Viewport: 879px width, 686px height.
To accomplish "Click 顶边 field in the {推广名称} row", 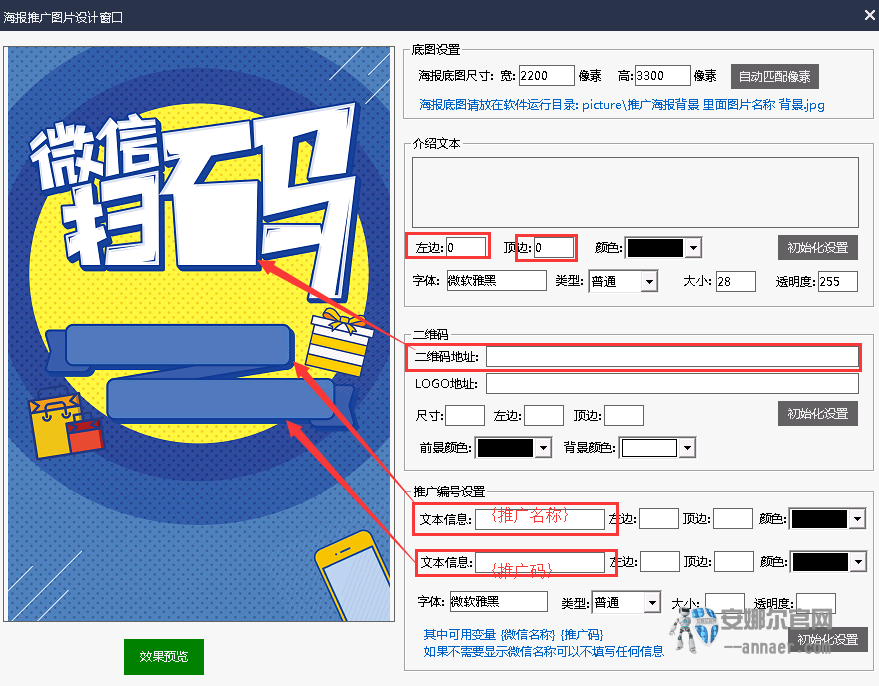I will point(733,519).
